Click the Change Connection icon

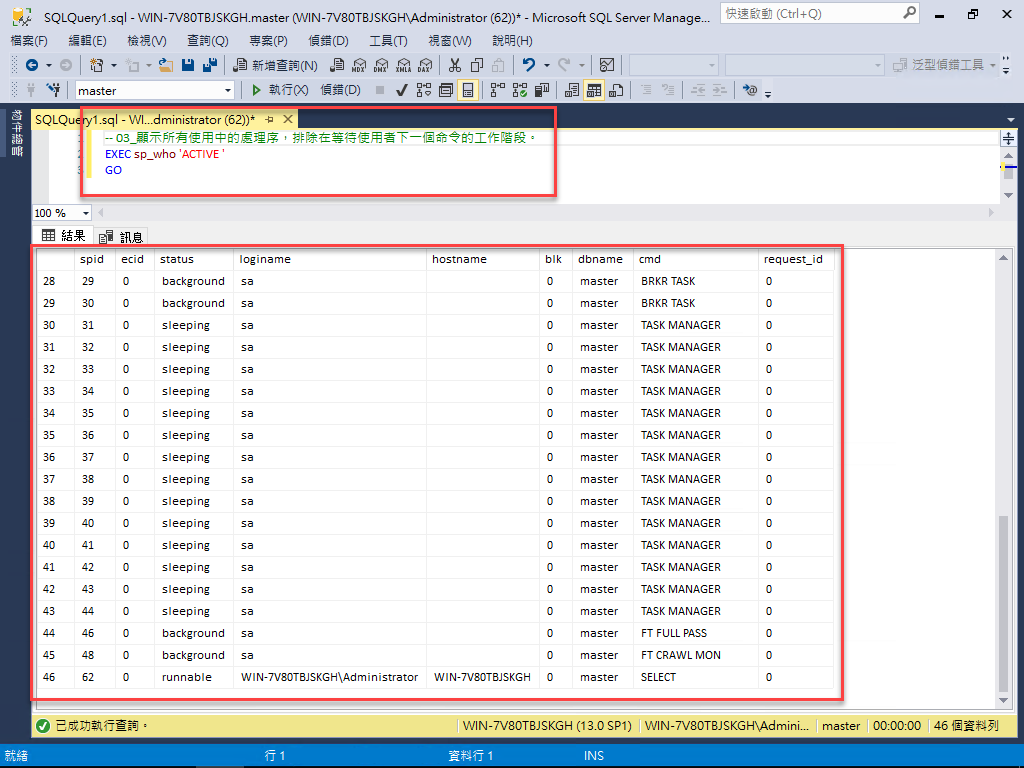[x=54, y=89]
